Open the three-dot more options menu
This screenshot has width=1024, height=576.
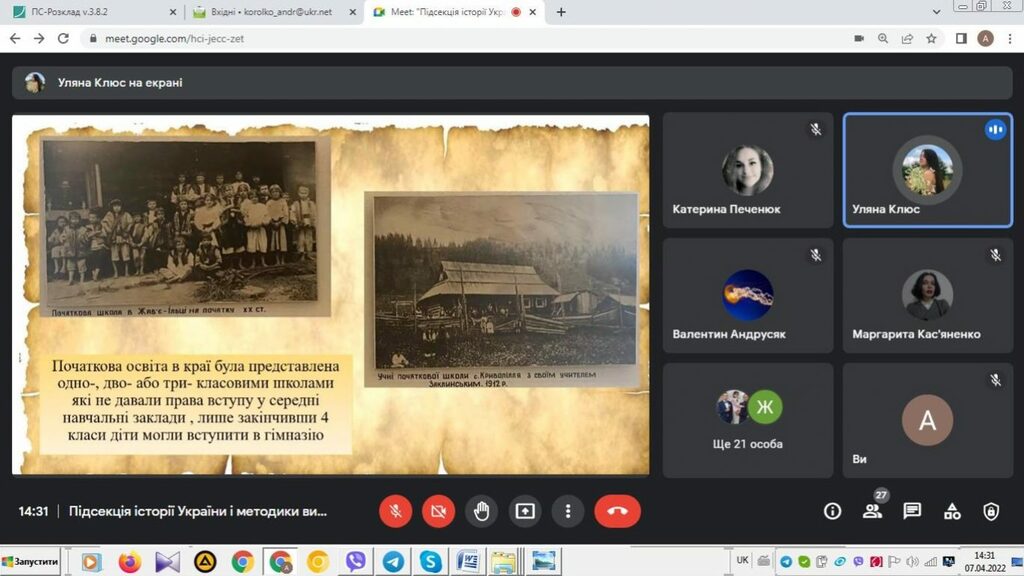pyautogui.click(x=568, y=511)
